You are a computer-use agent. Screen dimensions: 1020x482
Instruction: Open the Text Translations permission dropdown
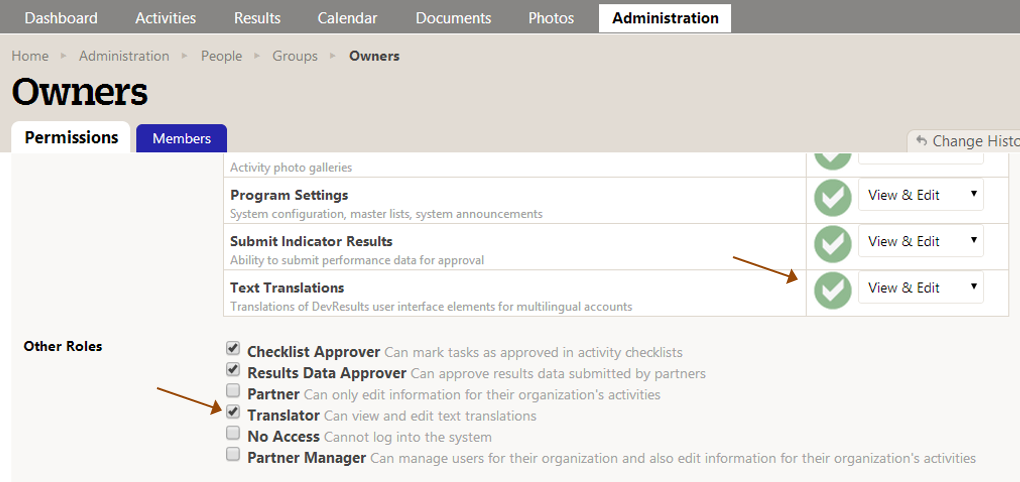click(x=920, y=288)
